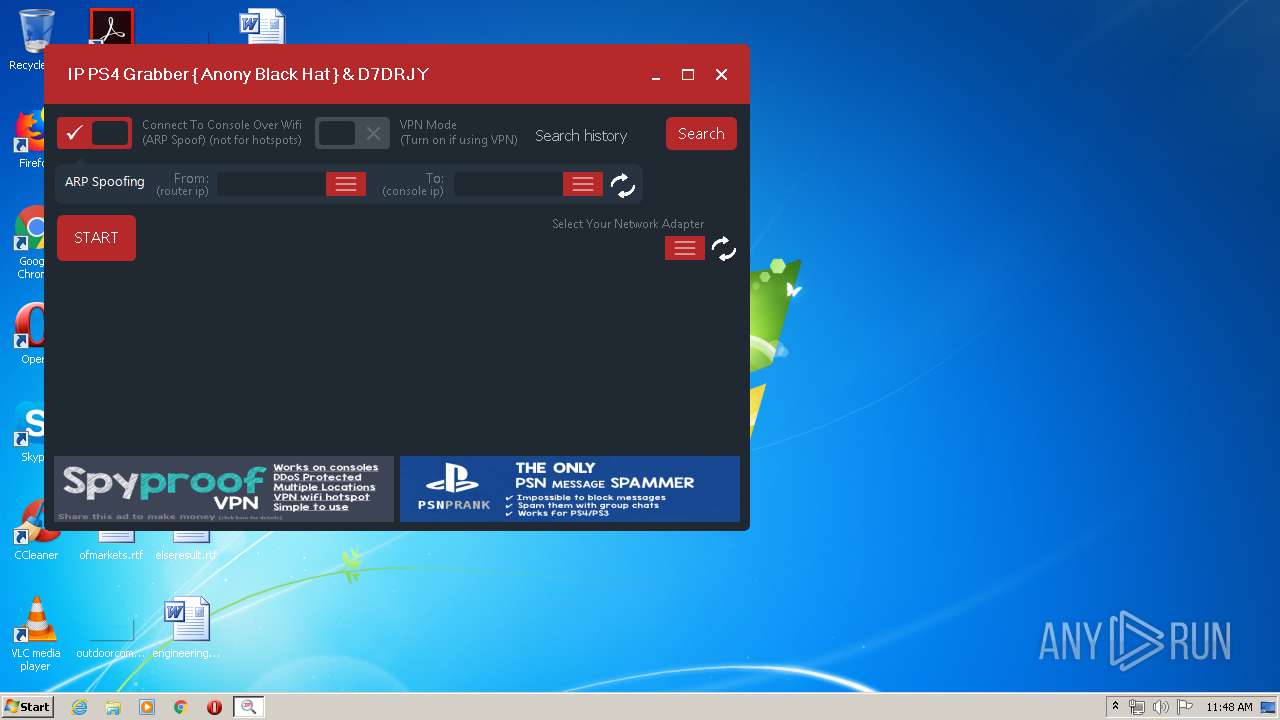Close the IP PS4 Grabber window
The width and height of the screenshot is (1280, 720).
(x=721, y=75)
